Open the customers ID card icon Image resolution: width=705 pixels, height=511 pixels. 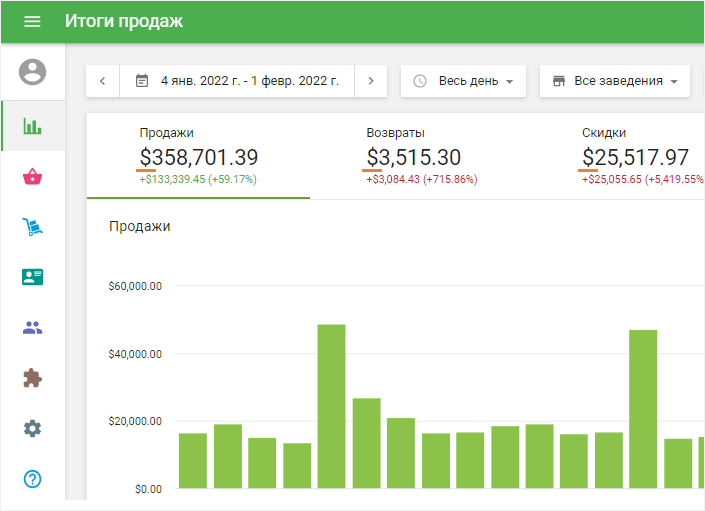click(33, 277)
